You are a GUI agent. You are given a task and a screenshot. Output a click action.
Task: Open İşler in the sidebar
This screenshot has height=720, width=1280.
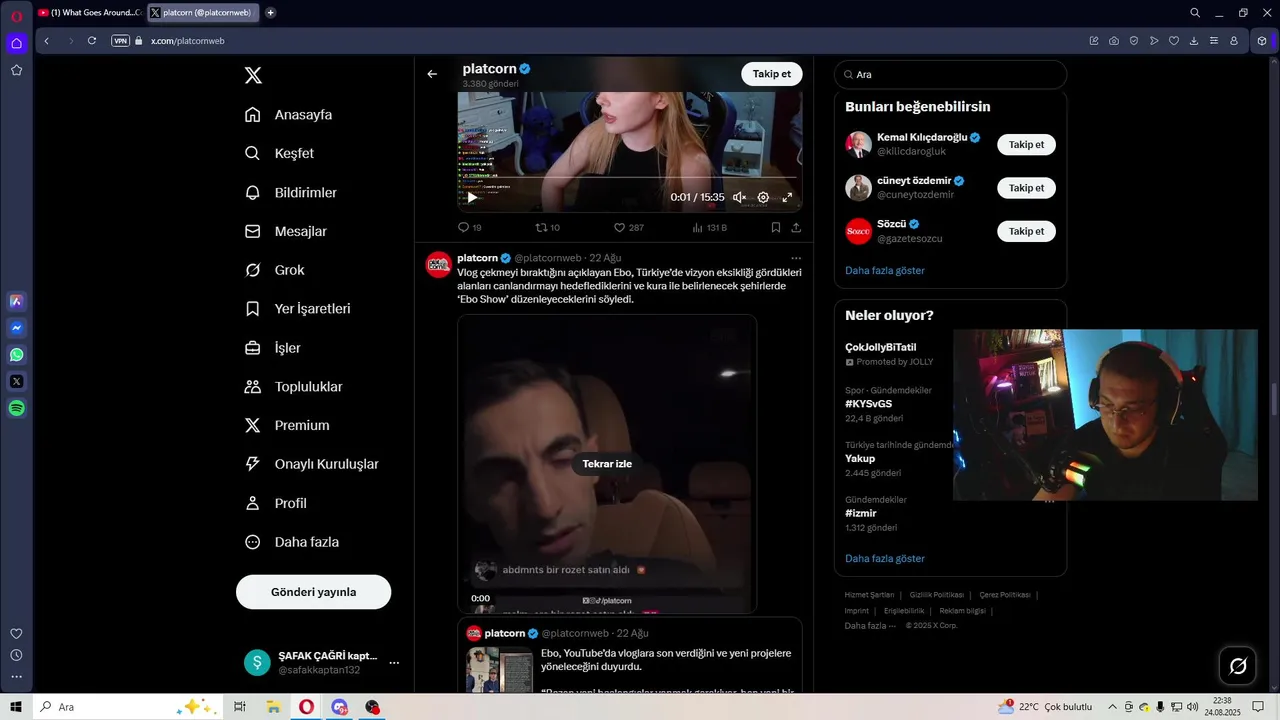coord(272,348)
